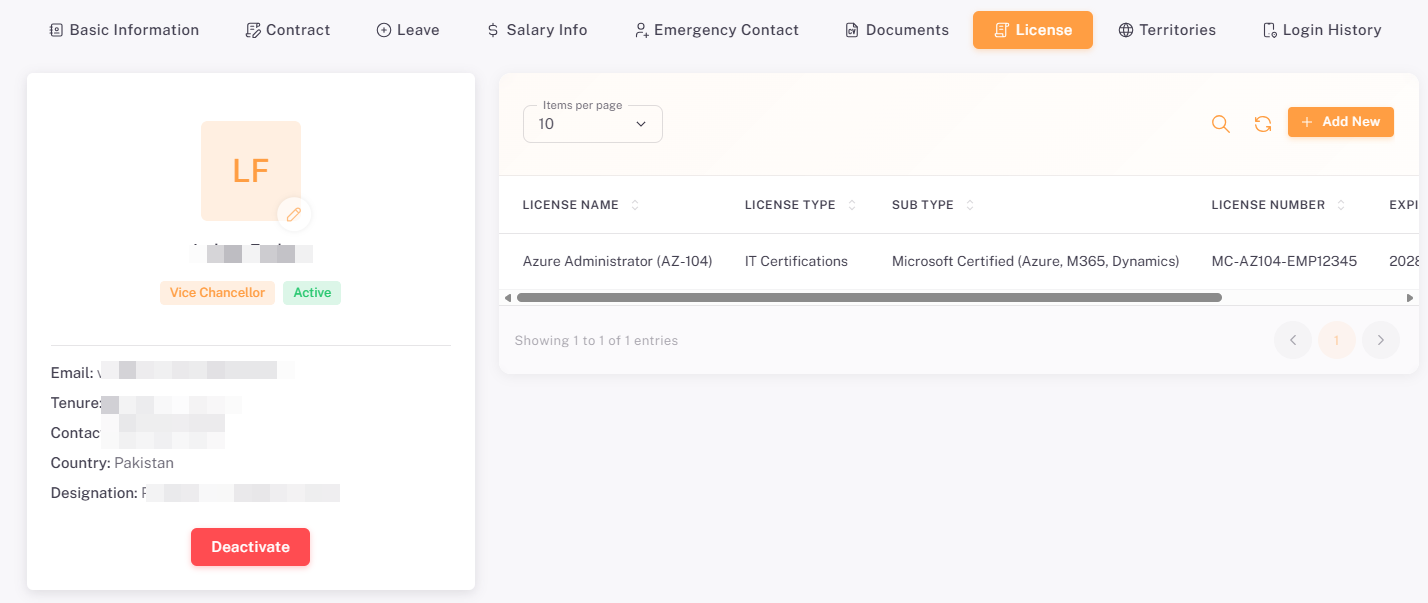View the Emergency Contact tab
Viewport: 1428px width, 603px height.
pyautogui.click(x=716, y=30)
